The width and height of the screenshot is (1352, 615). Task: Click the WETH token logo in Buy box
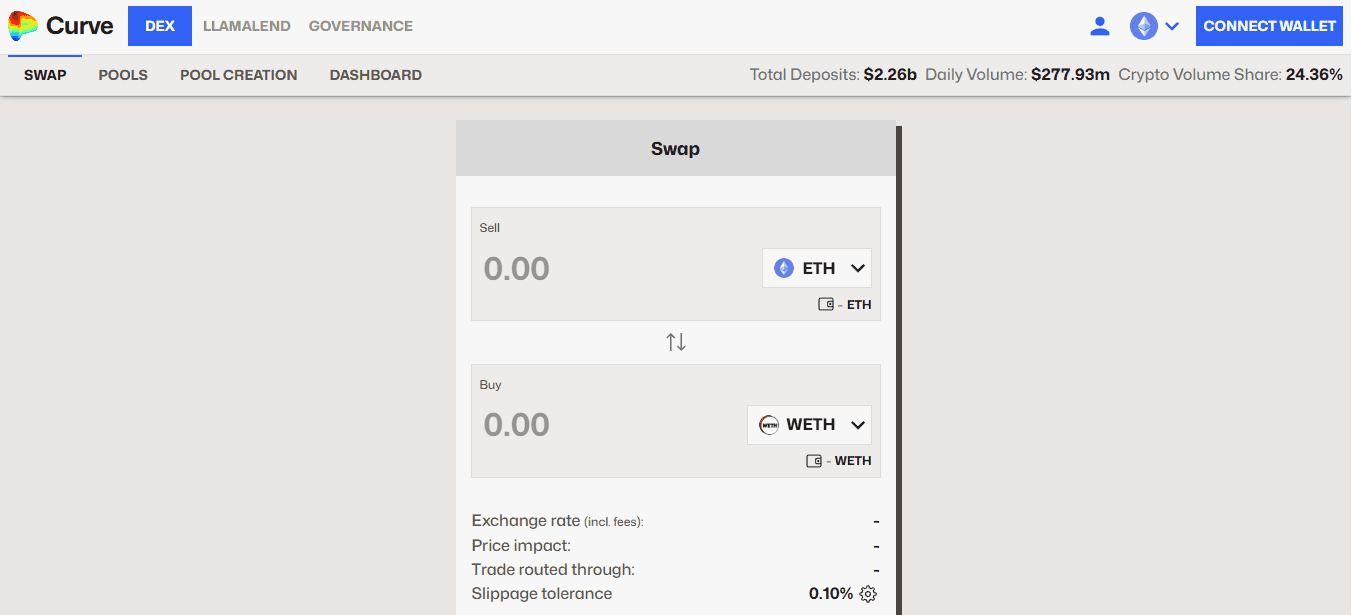pos(769,425)
